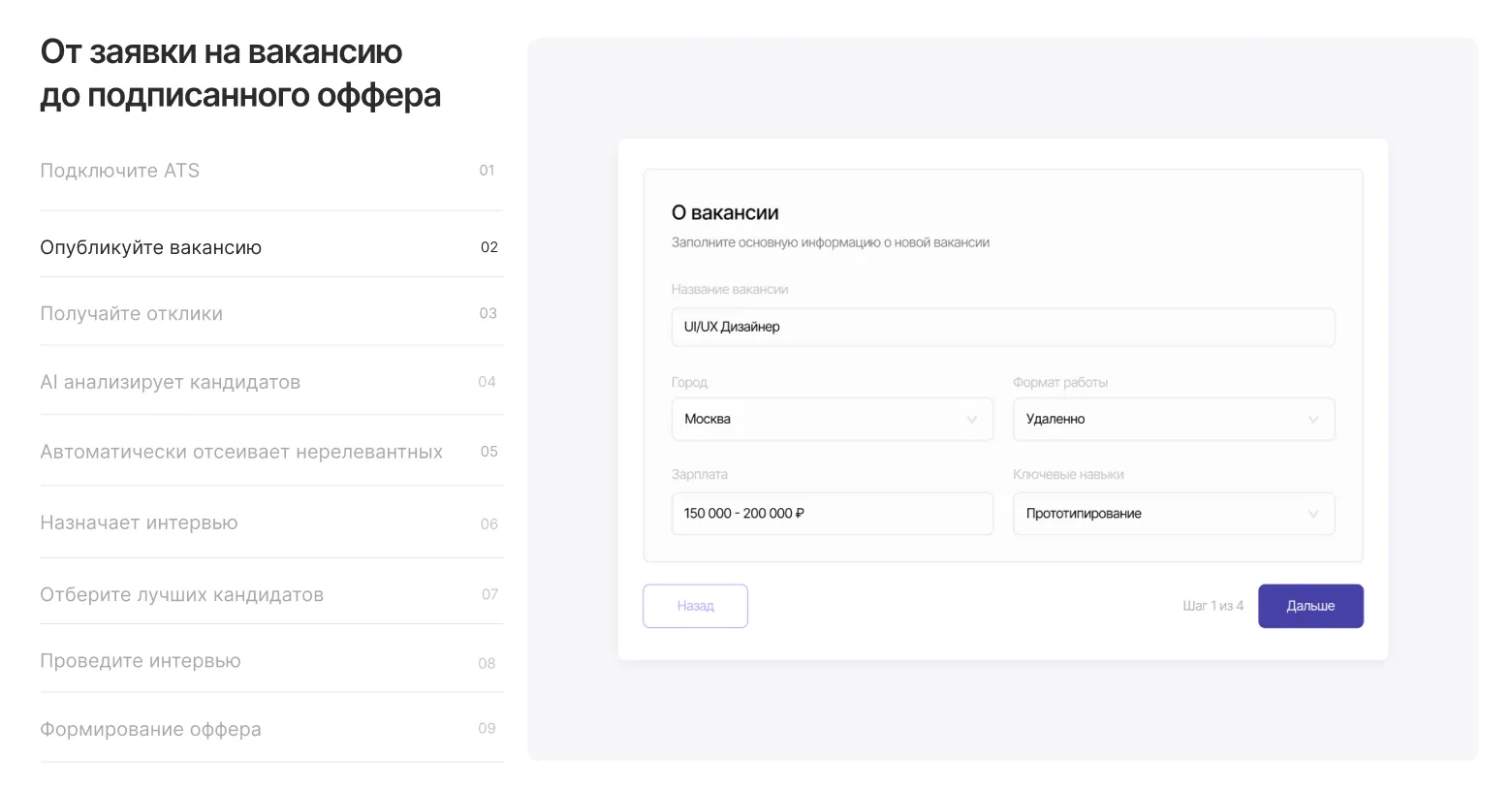
Task: Select the Опубликуйте вакансию step
Action: click(271, 247)
